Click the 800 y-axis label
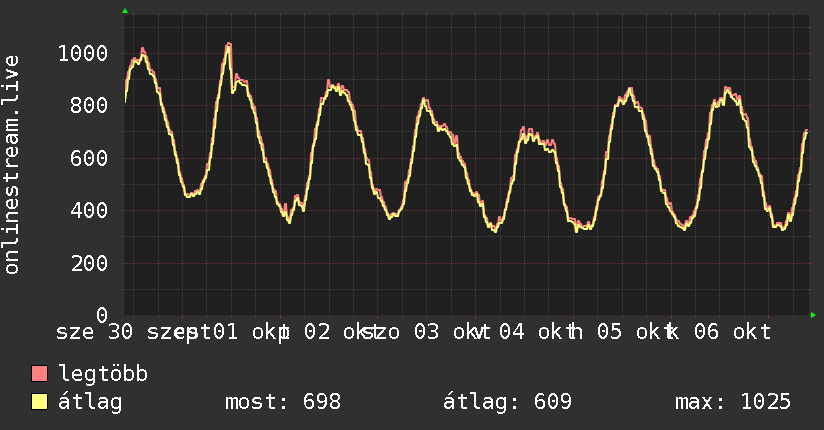 coord(89,106)
